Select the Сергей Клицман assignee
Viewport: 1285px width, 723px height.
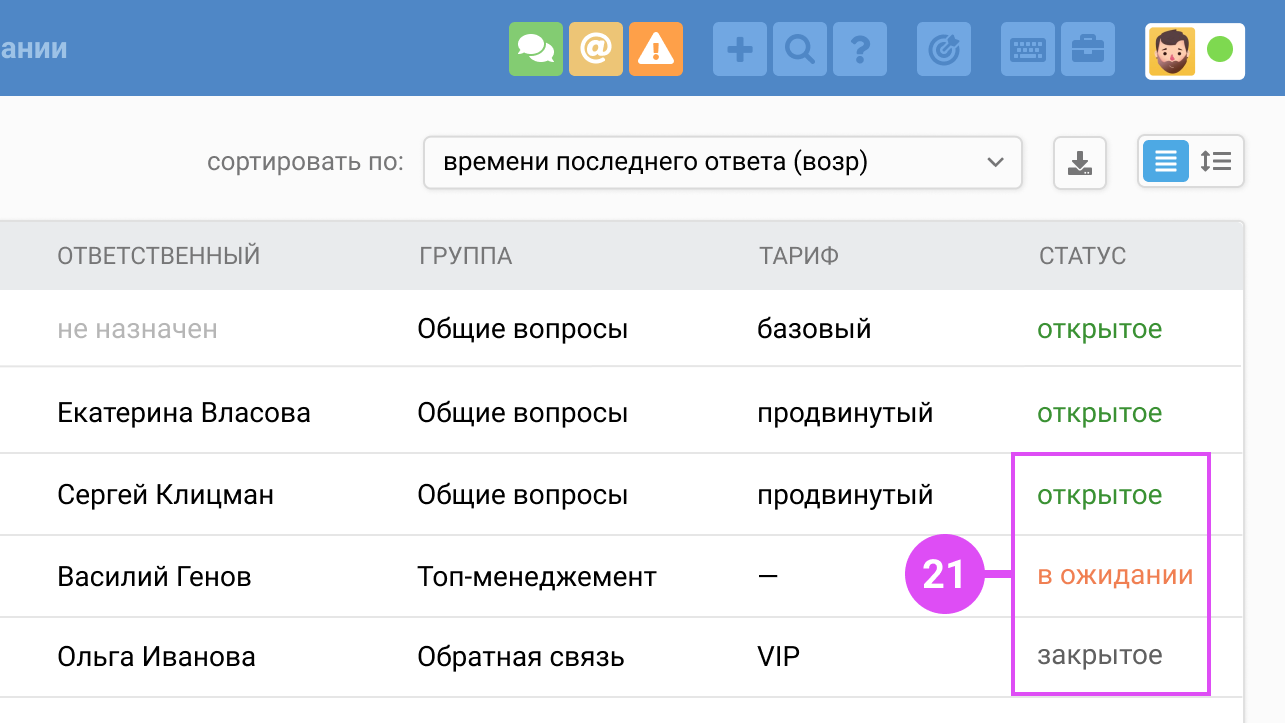point(166,495)
